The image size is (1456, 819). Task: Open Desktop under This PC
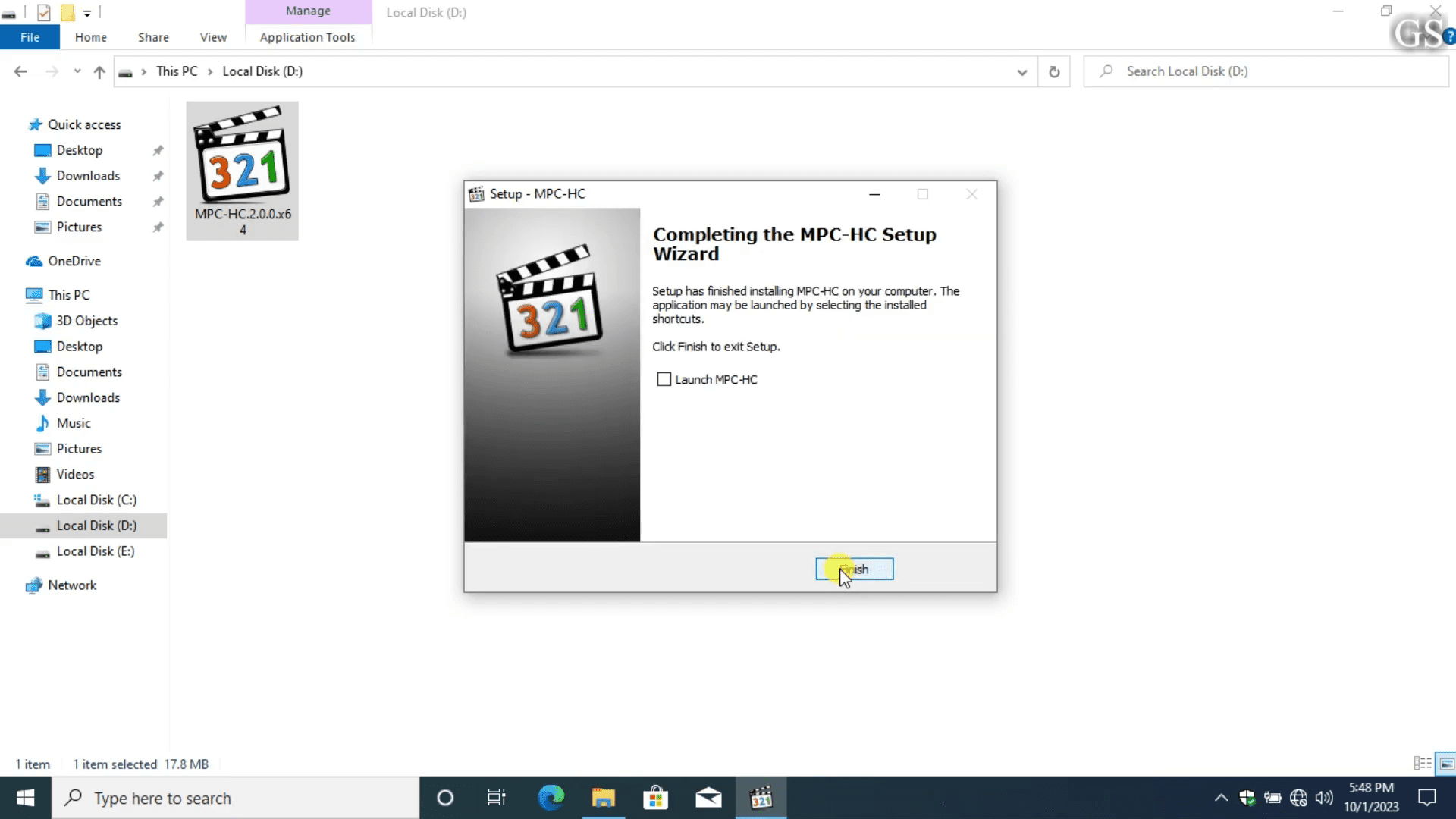[x=79, y=347]
